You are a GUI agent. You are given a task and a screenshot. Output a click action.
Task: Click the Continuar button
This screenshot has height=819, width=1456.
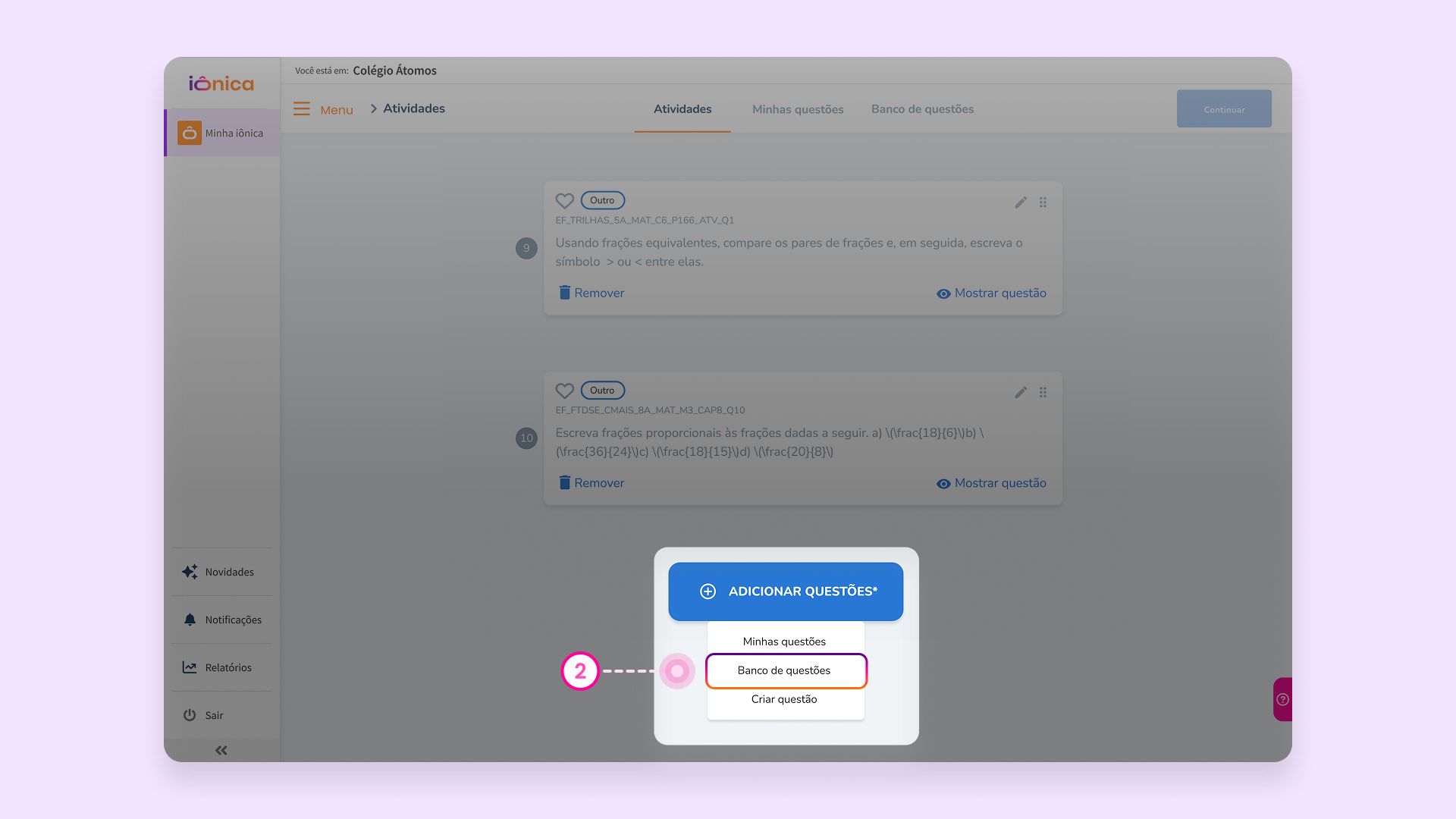(x=1224, y=109)
